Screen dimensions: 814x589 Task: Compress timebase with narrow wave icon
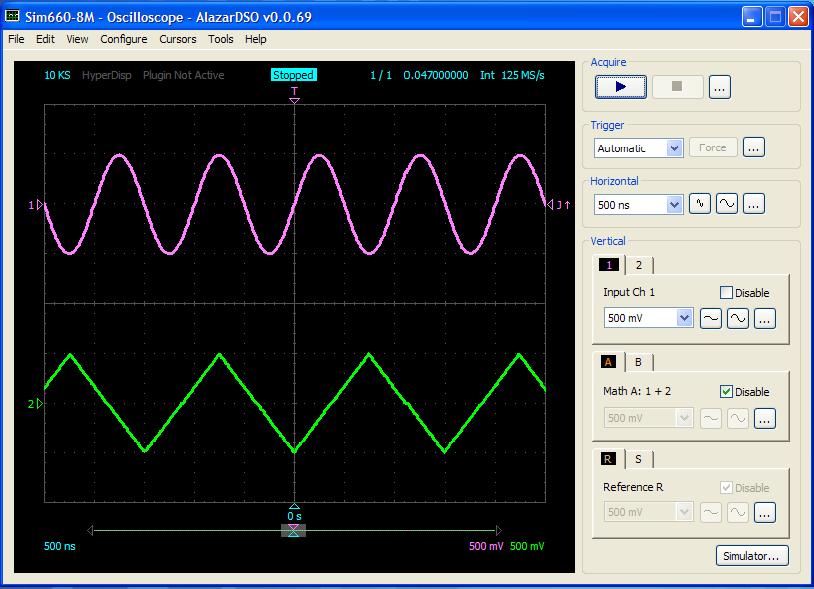tap(700, 203)
